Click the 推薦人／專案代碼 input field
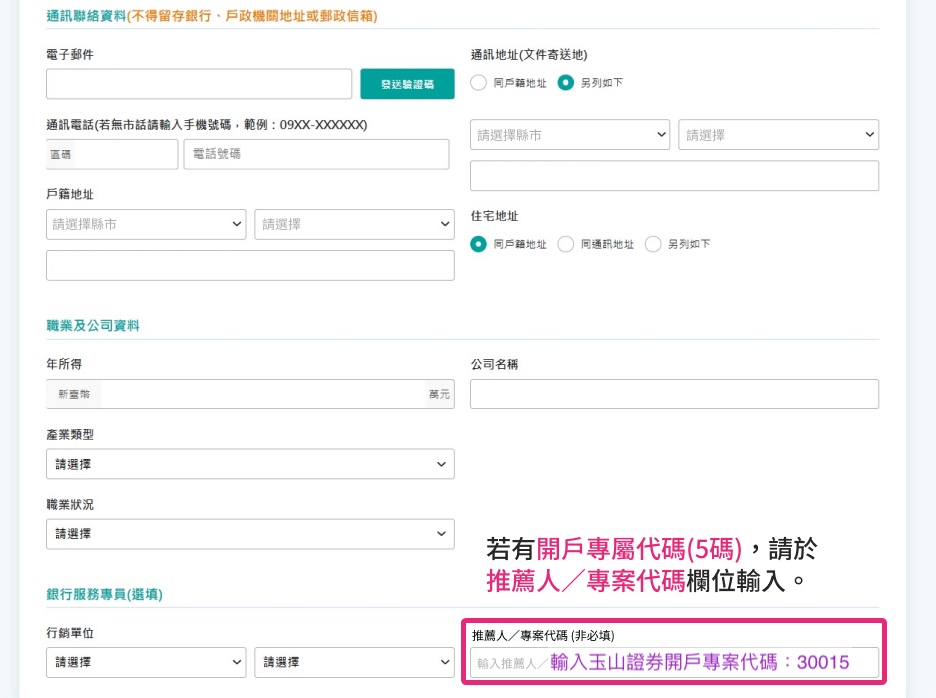 coord(674,662)
